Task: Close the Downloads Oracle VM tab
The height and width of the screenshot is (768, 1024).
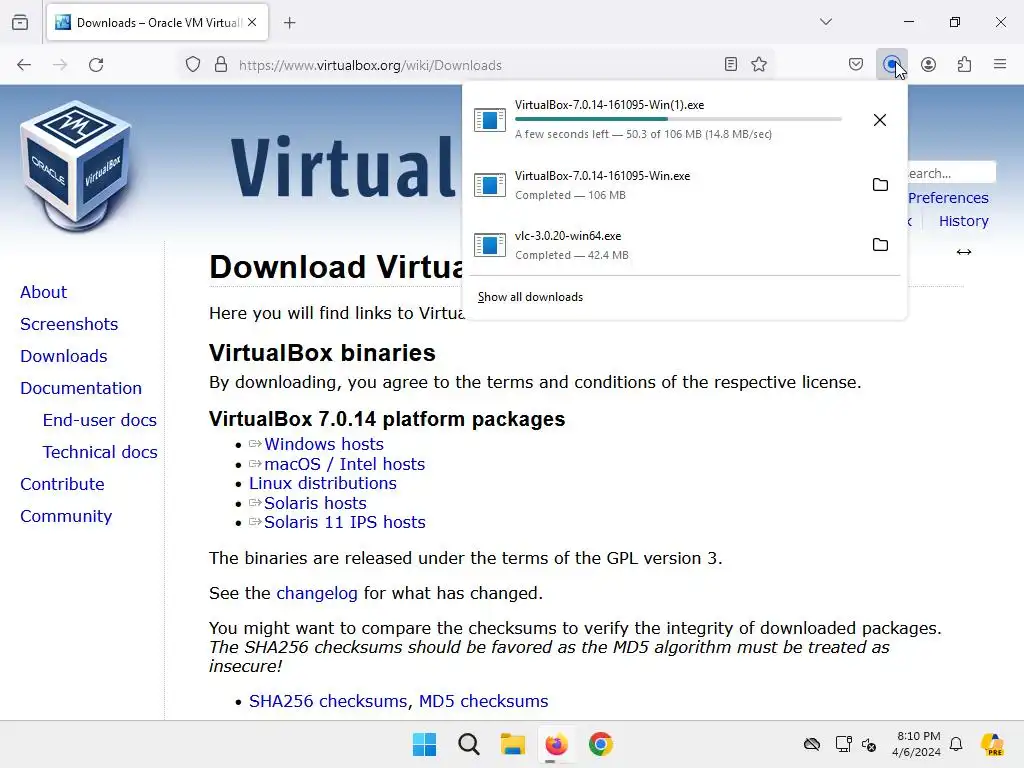Action: [252, 22]
